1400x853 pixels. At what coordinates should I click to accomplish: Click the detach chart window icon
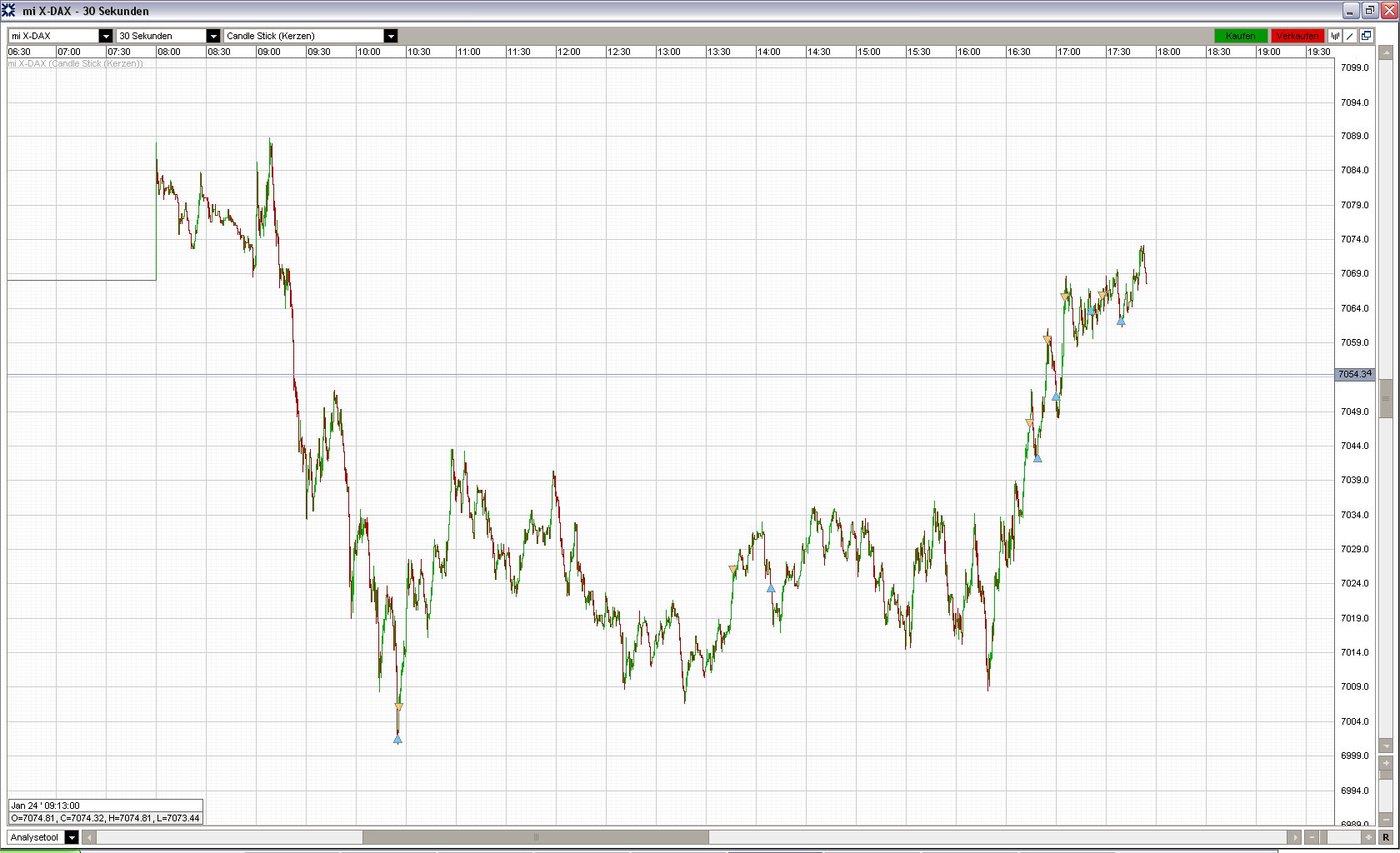tap(1366, 36)
